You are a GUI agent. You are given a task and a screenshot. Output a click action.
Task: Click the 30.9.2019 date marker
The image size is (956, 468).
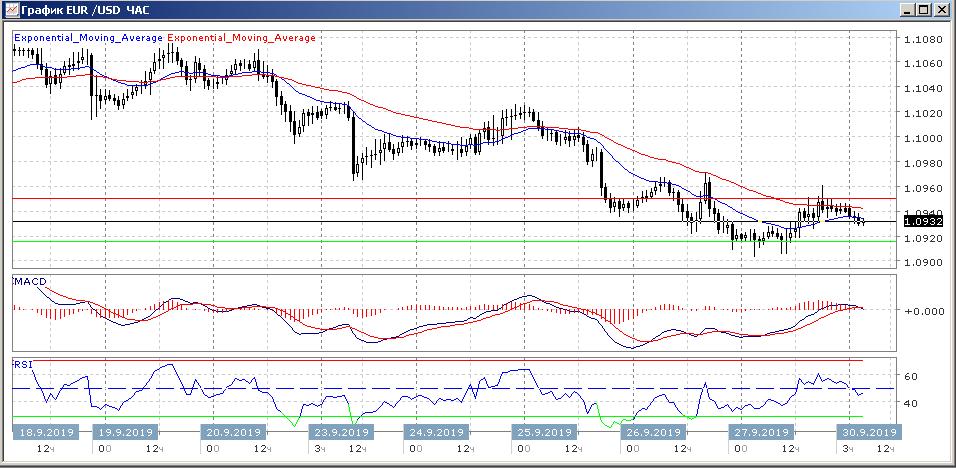click(x=866, y=433)
